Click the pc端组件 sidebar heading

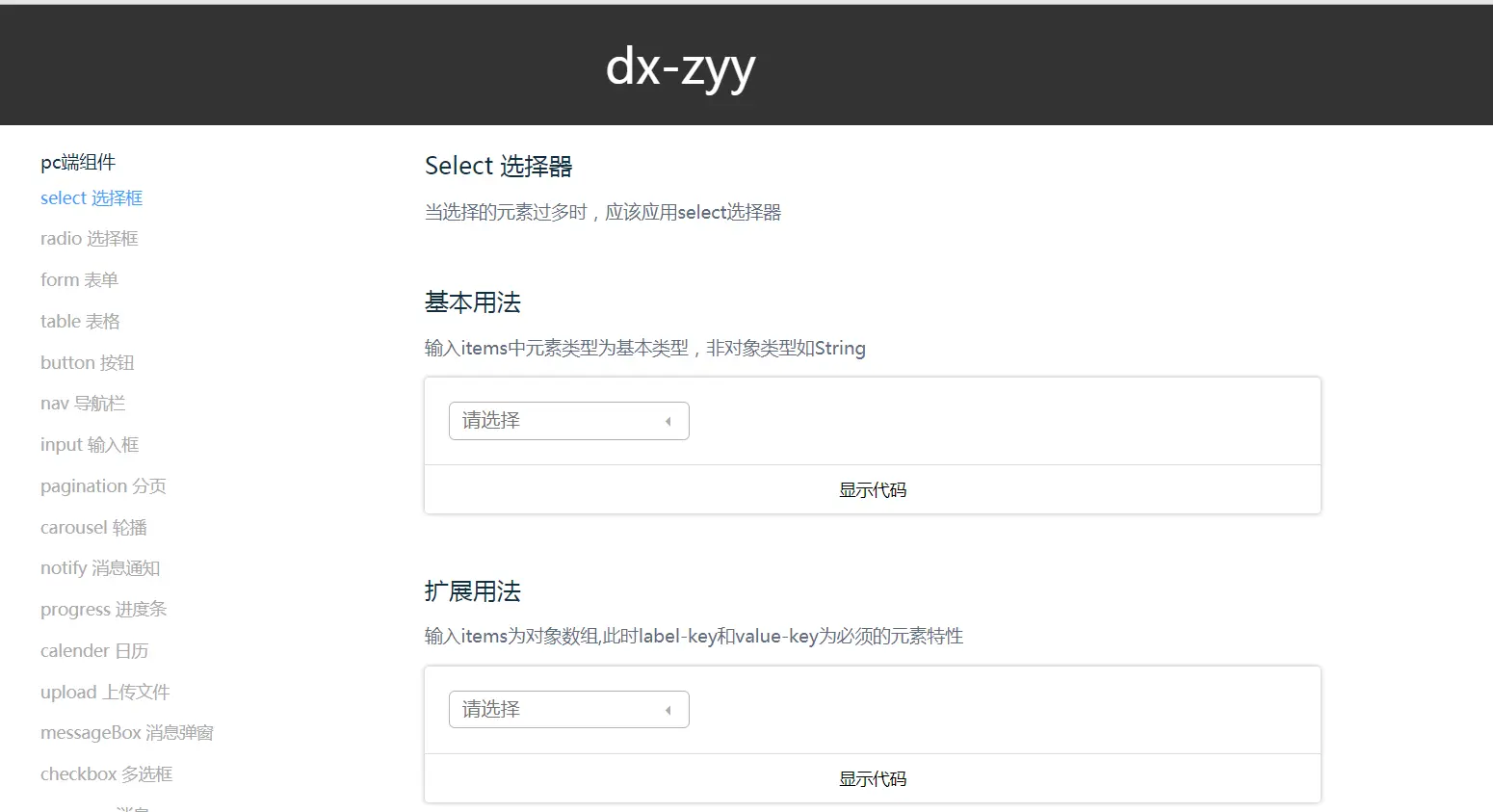click(78, 163)
